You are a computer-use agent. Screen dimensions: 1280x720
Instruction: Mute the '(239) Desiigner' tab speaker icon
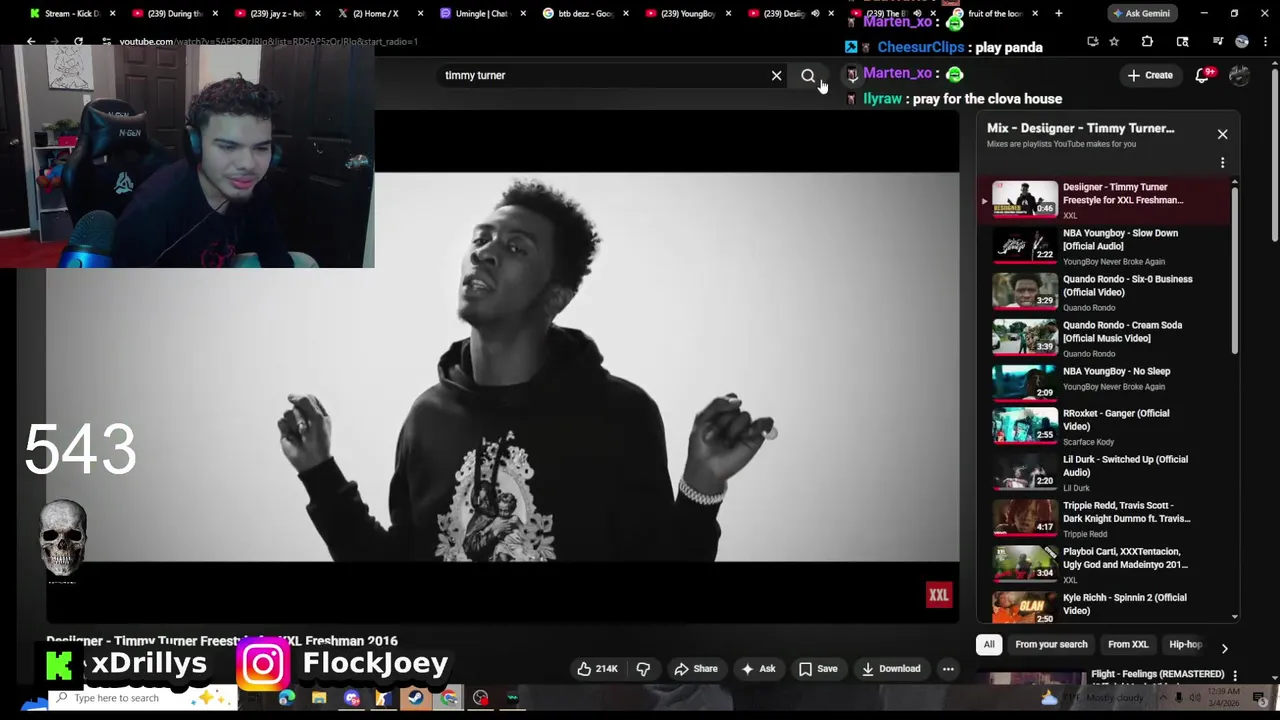pos(815,13)
